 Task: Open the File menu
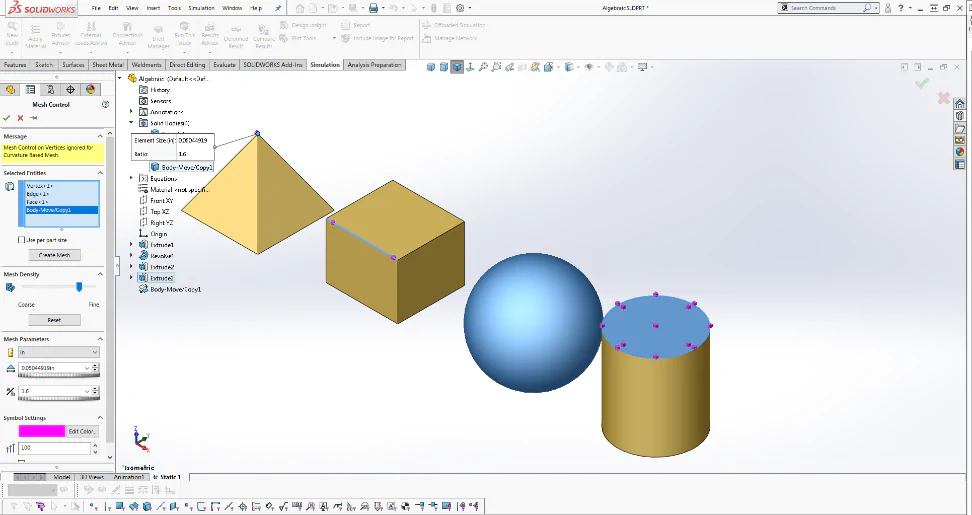(x=96, y=8)
